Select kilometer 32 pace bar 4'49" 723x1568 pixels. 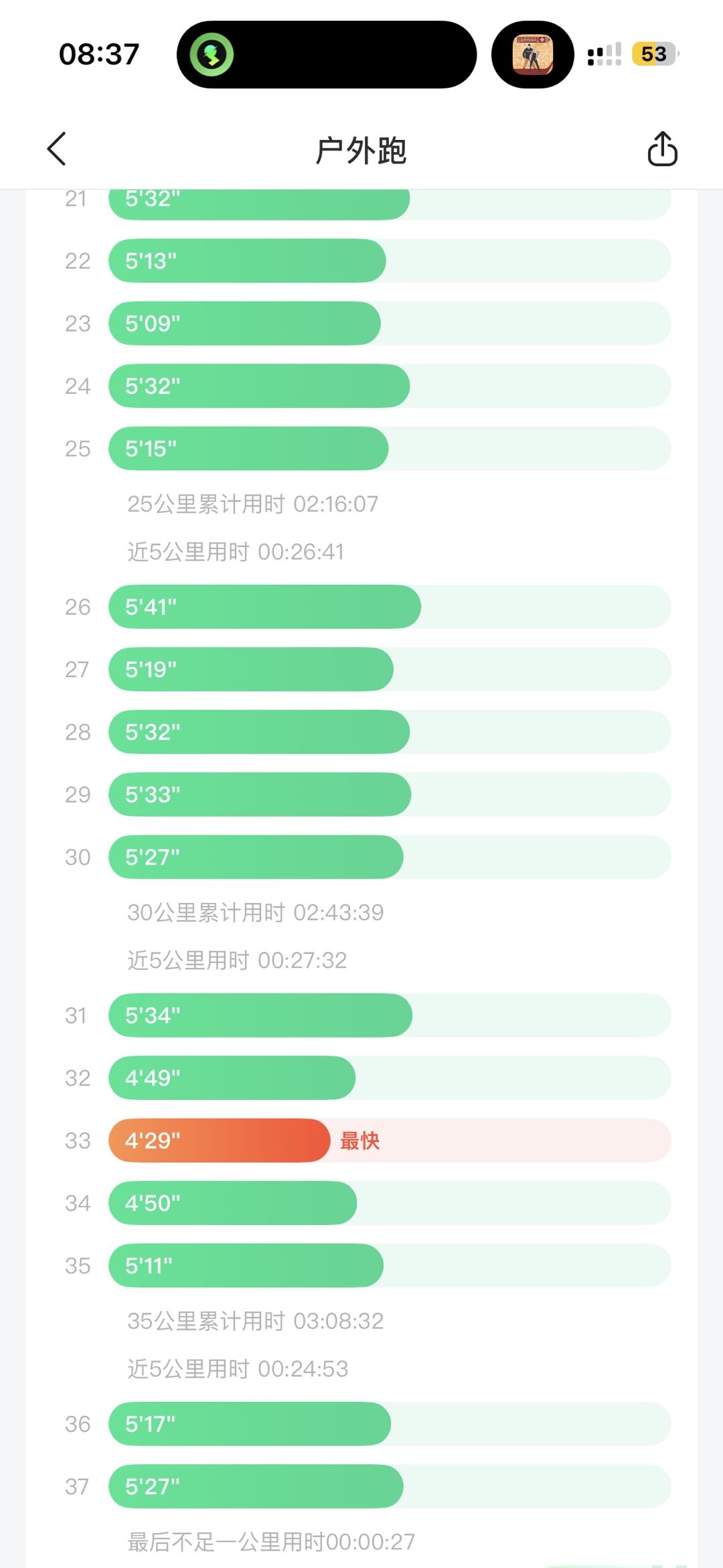(232, 1078)
